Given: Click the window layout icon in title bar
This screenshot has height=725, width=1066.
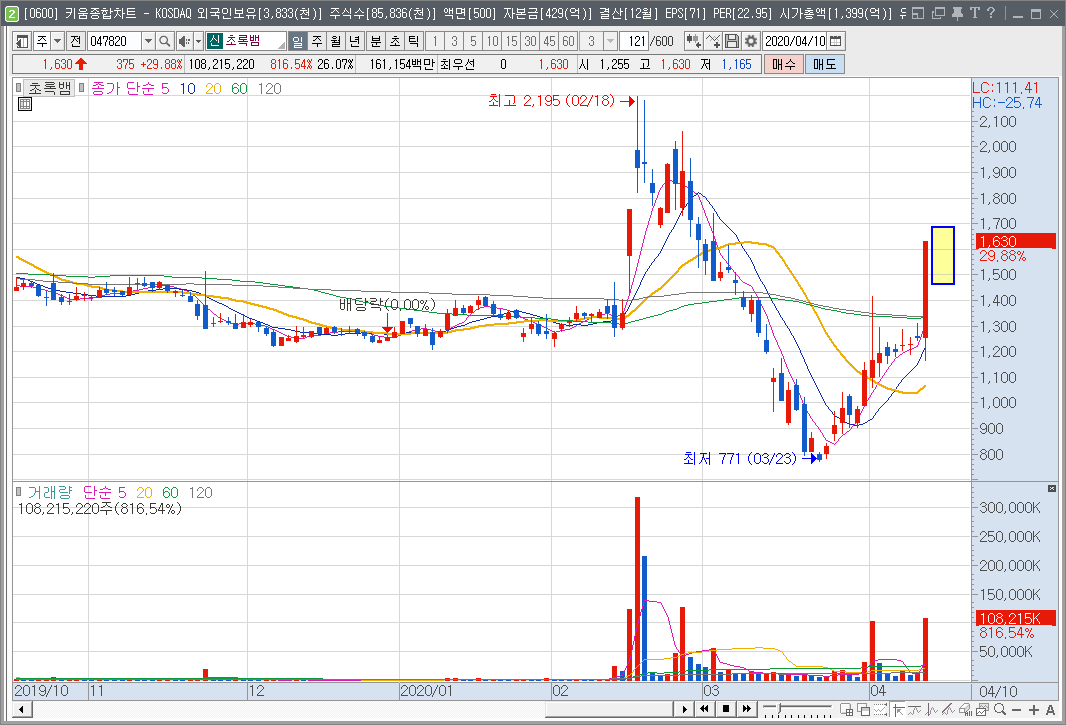Looking at the screenshot, I should [918, 13].
